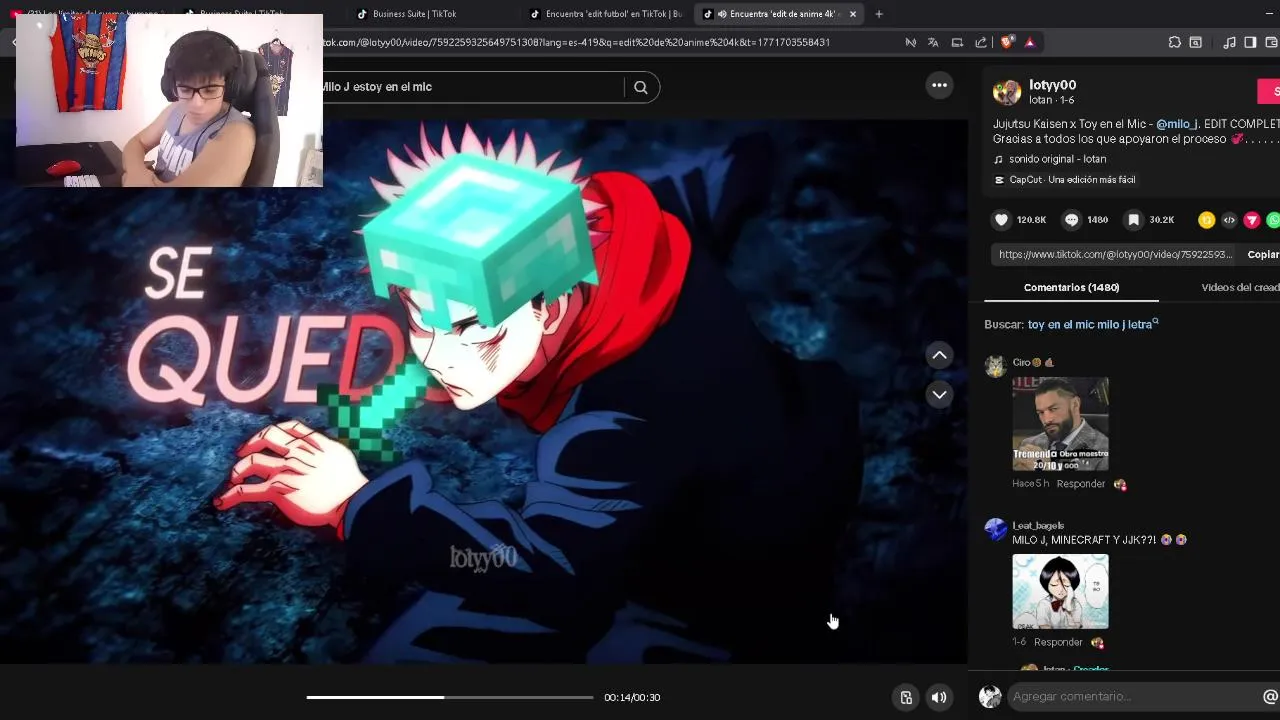The width and height of the screenshot is (1280, 720).
Task: Click Responder under l_eat_bagels comment
Action: click(x=1058, y=642)
